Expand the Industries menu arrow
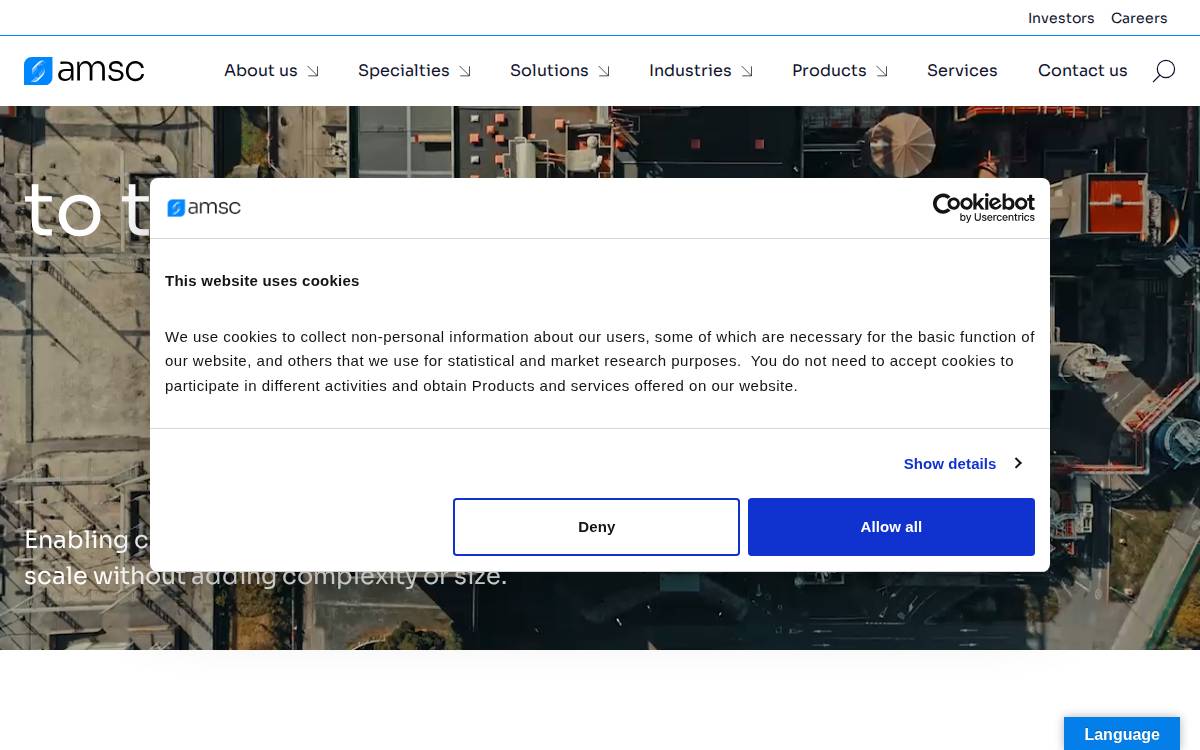 pos(747,71)
